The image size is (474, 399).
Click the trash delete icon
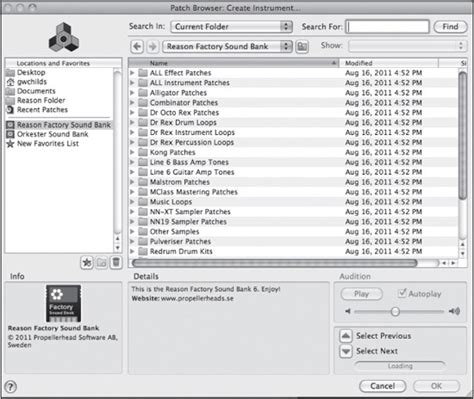tap(116, 263)
